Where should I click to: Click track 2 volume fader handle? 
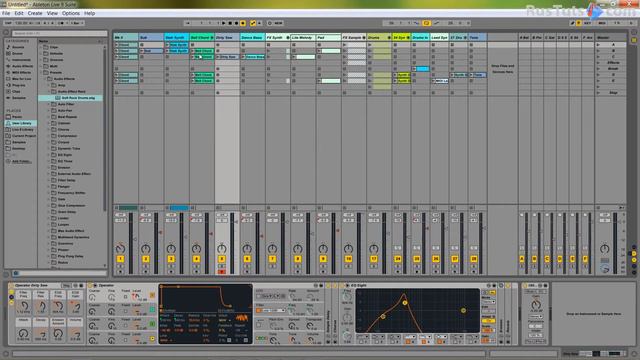[x=160, y=232]
